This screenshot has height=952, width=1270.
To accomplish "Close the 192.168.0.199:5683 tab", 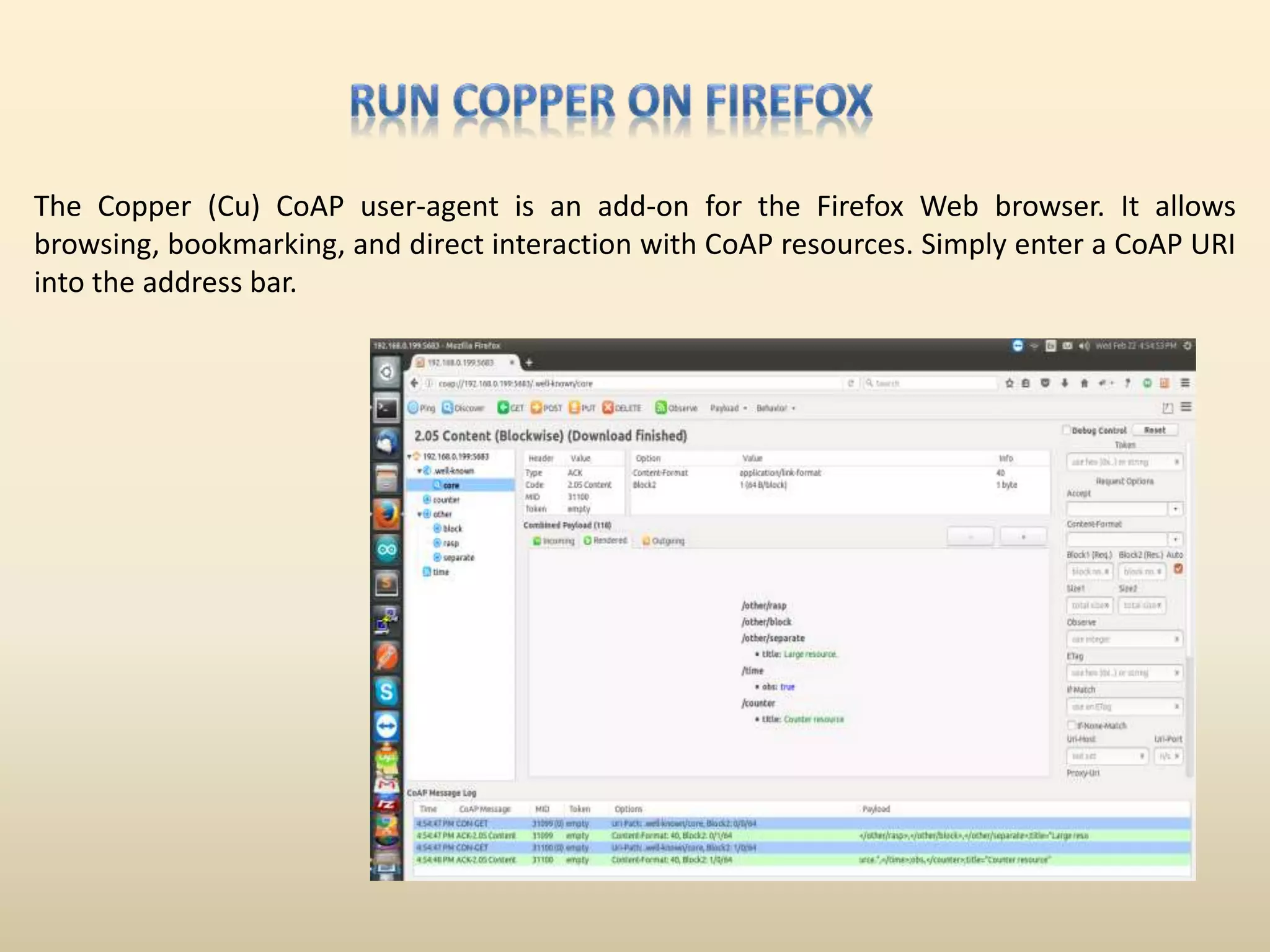I will [512, 363].
